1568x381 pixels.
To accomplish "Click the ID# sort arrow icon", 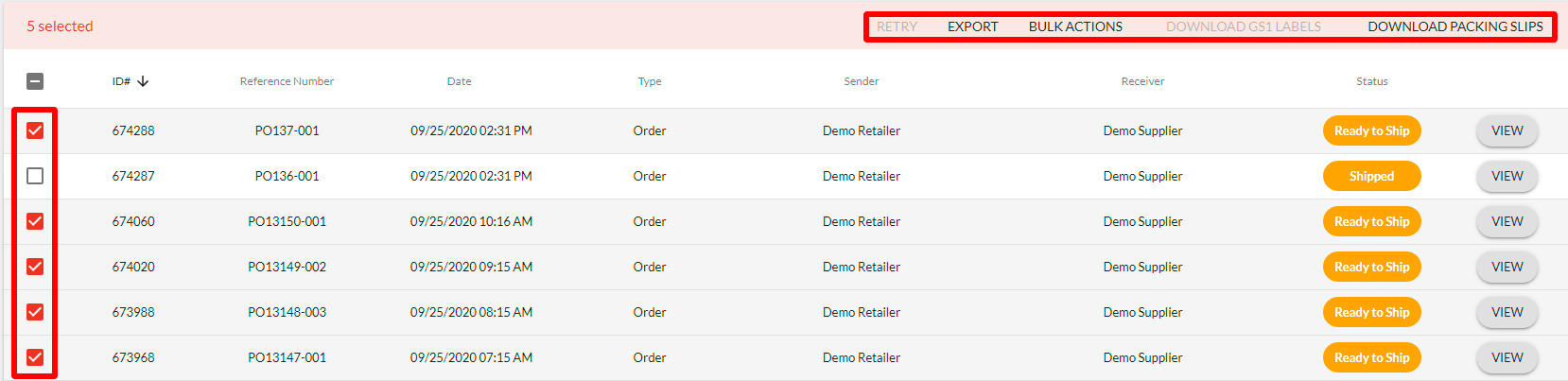I will tap(143, 81).
